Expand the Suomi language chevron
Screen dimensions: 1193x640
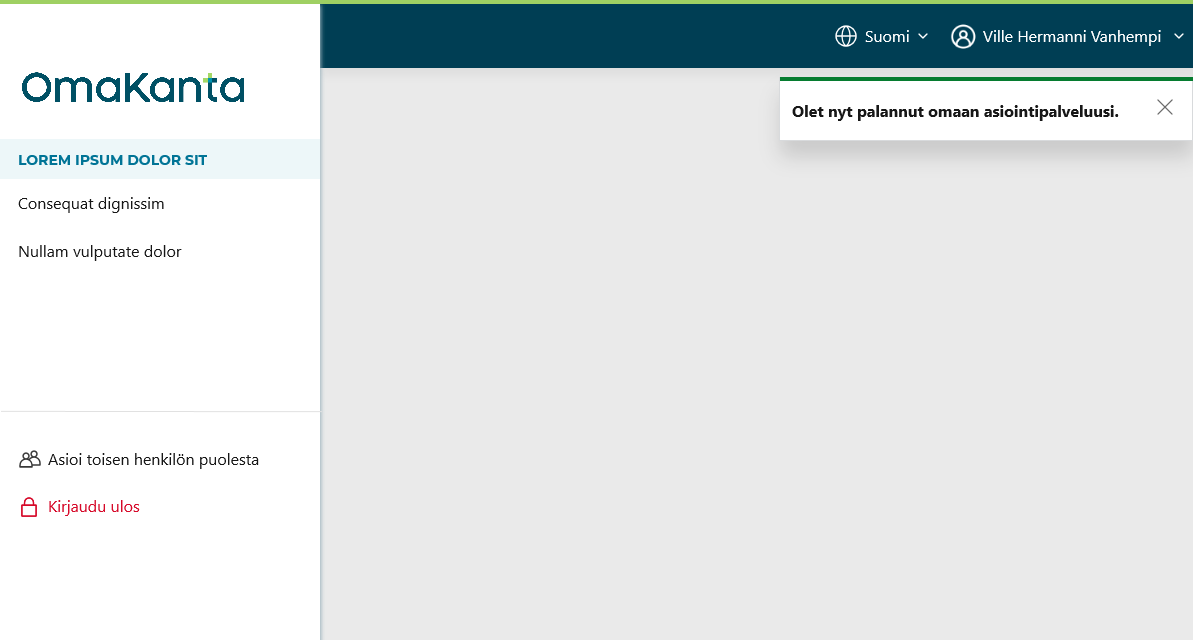[x=923, y=37]
